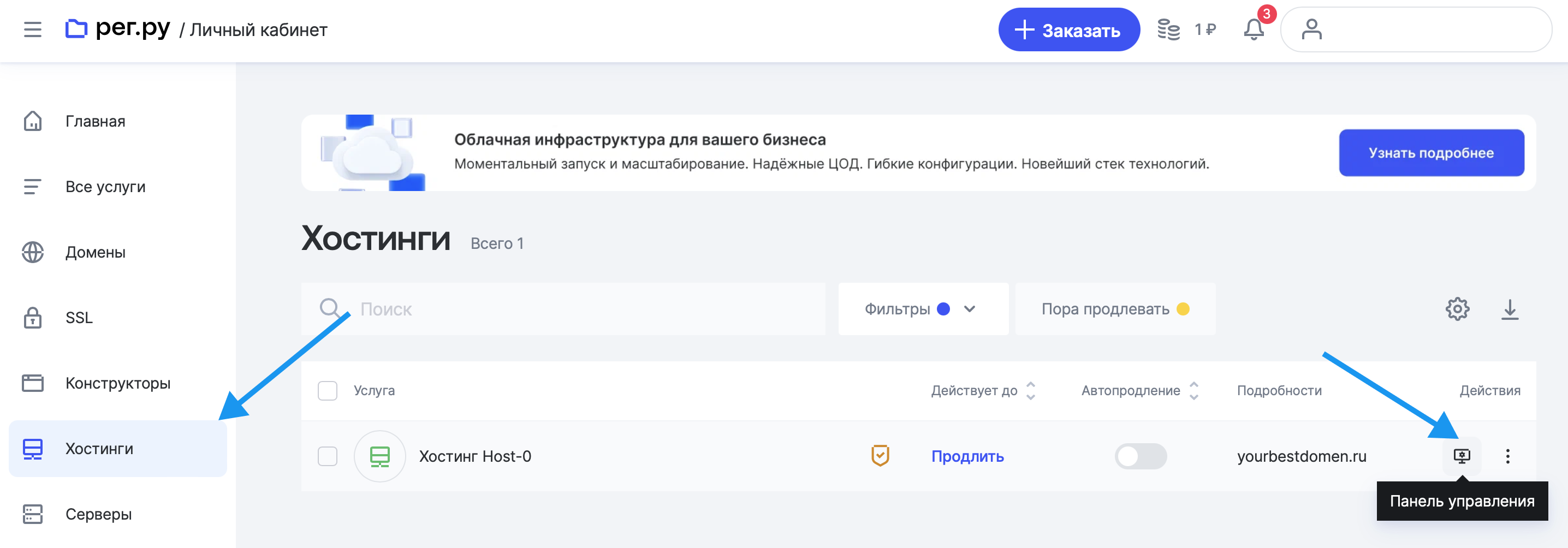Viewport: 1568px width, 548px height.
Task: Toggle the Пора продлевать filter
Action: pos(1115,309)
